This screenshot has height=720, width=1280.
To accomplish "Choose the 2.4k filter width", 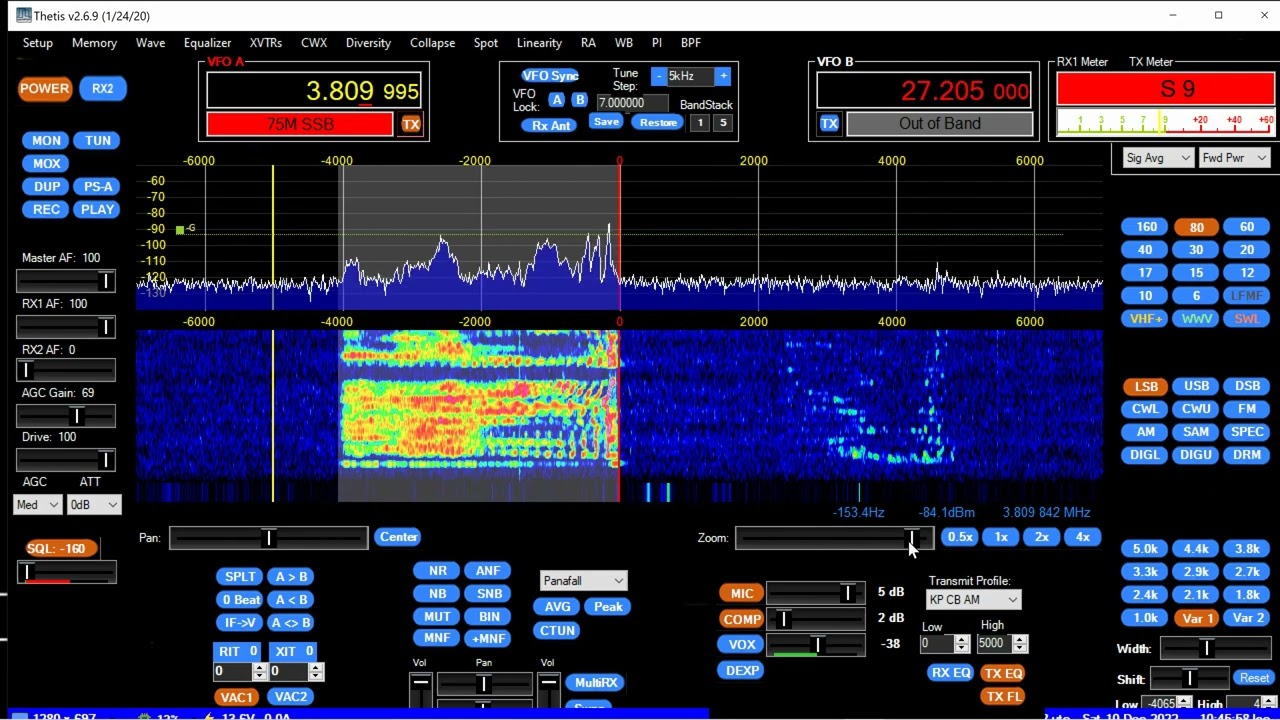I will point(1146,595).
